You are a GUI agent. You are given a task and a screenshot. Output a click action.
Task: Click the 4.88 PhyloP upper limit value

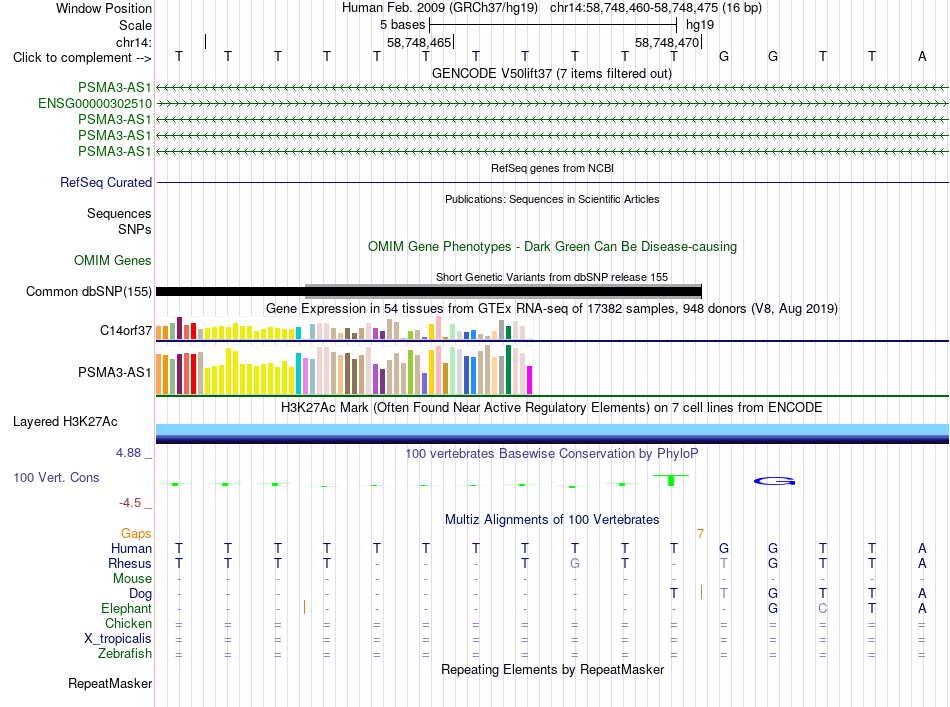128,453
